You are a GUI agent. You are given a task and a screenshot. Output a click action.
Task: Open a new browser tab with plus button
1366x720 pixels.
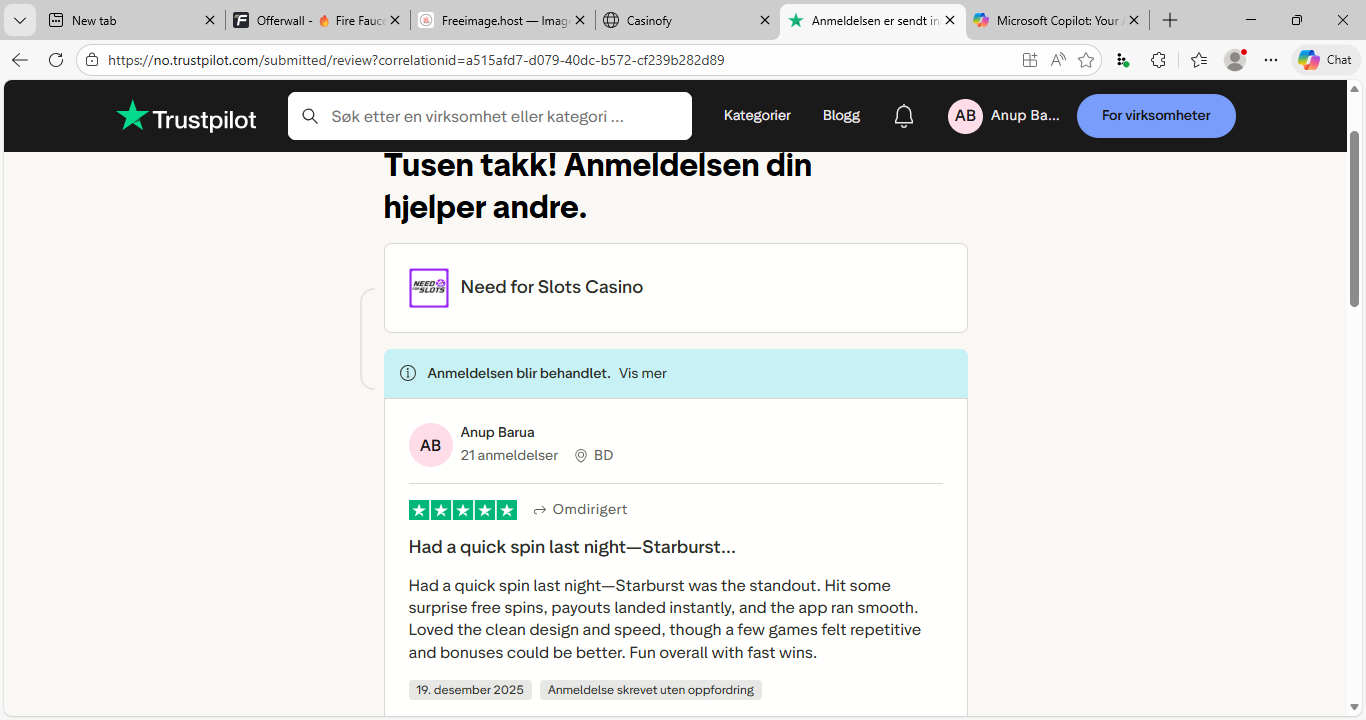click(x=1170, y=20)
